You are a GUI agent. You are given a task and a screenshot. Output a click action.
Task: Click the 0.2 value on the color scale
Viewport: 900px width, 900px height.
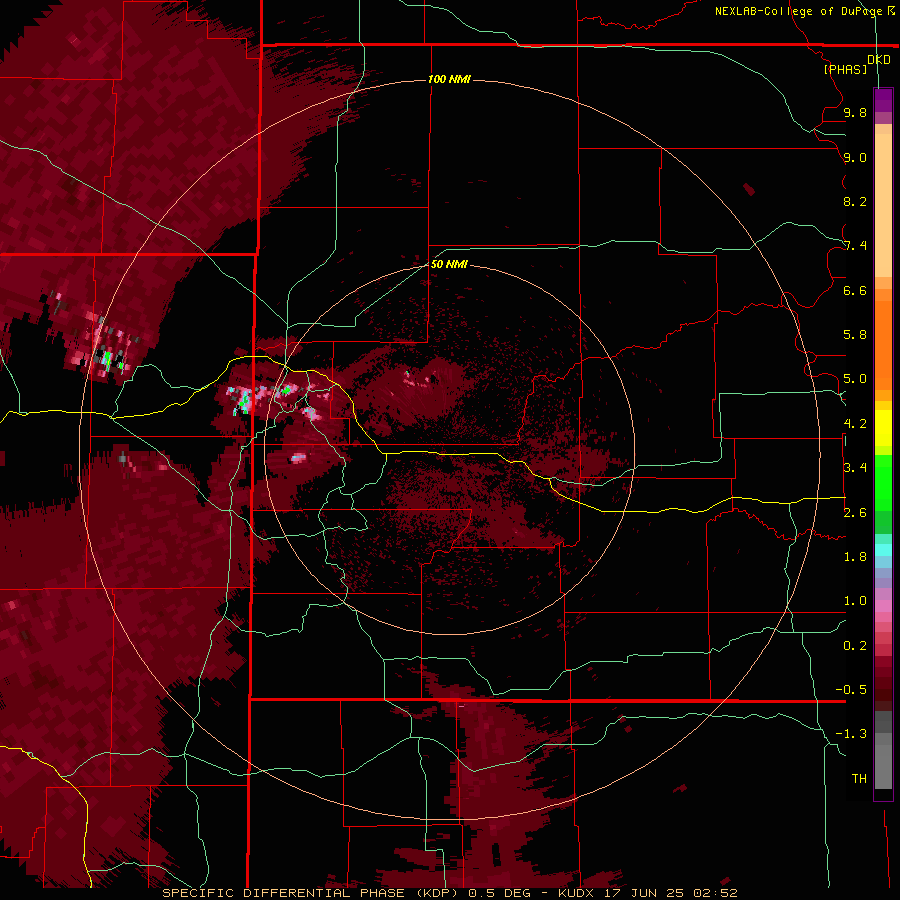tap(855, 646)
